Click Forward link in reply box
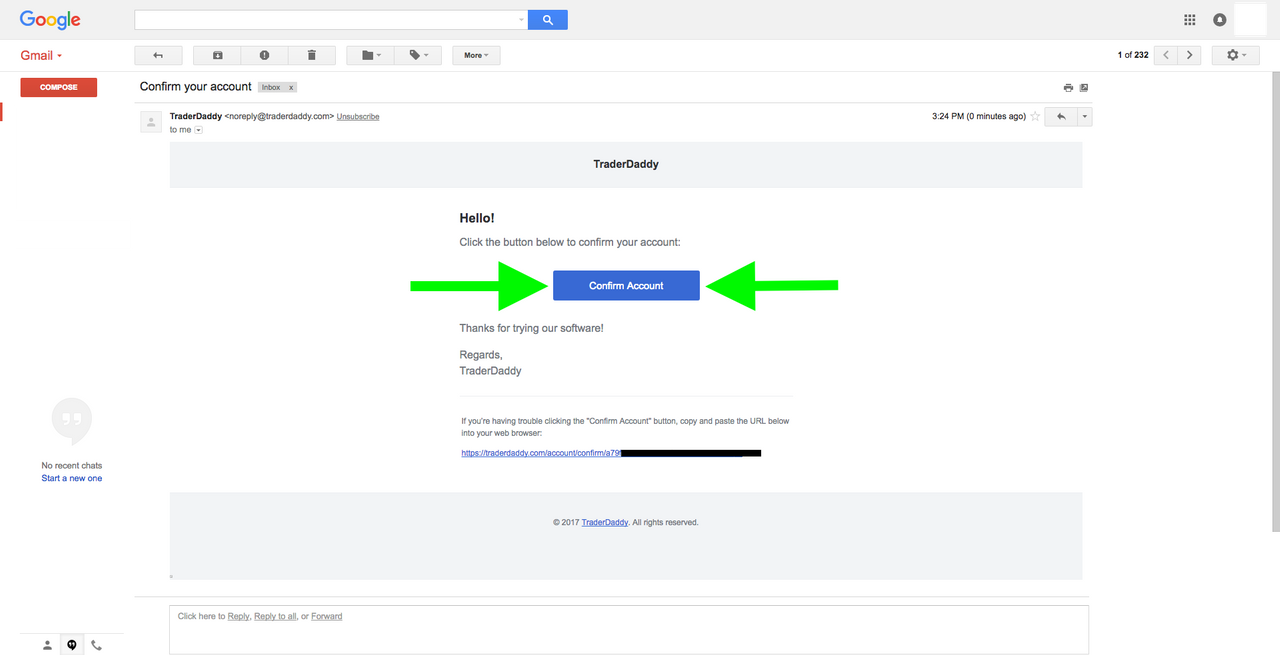 click(x=327, y=616)
